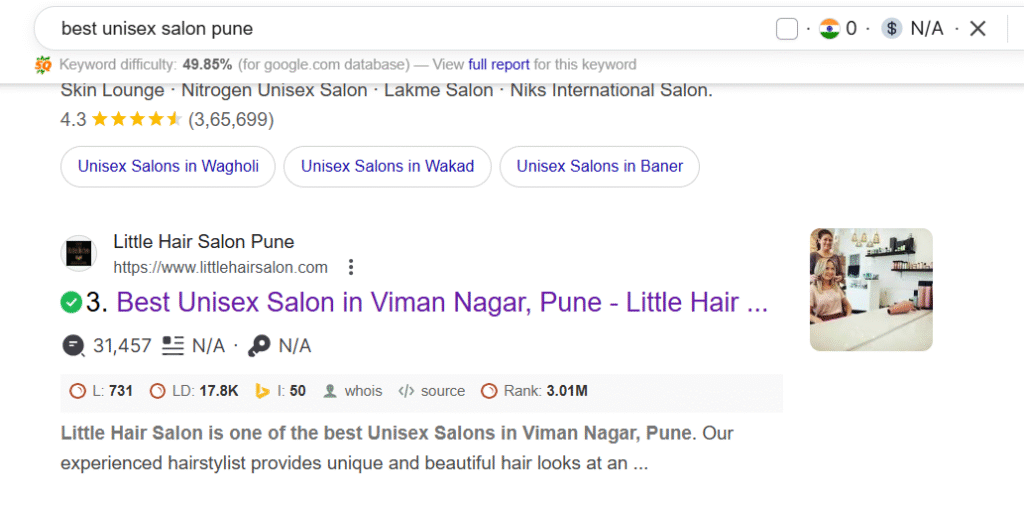Click the 49.85% keyword difficulty value
The width and height of the screenshot is (1024, 506).
click(x=207, y=65)
